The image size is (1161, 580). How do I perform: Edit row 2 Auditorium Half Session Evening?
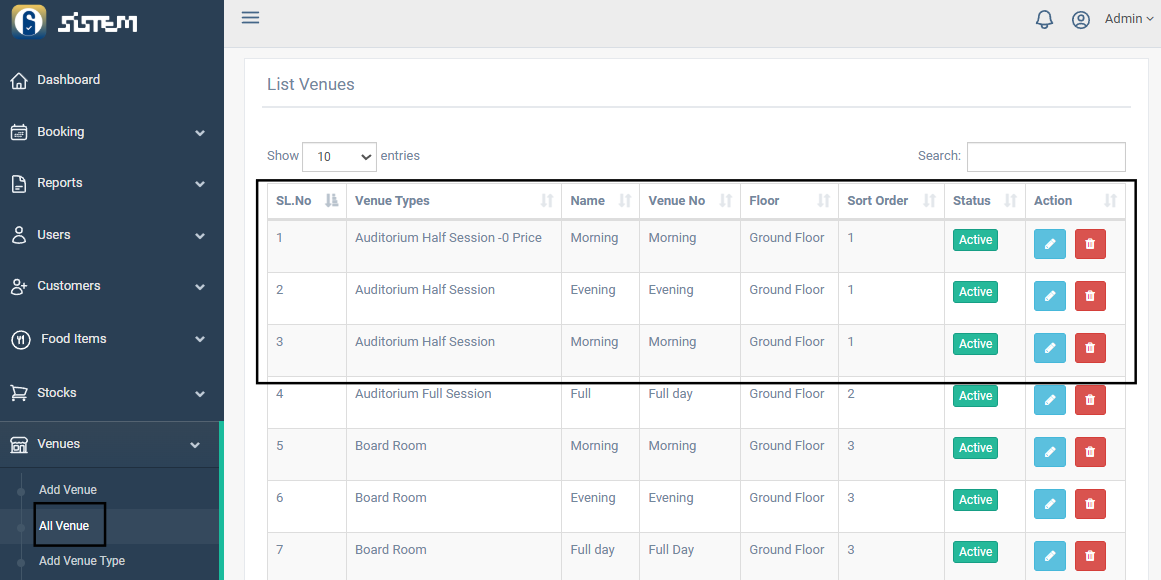1050,296
